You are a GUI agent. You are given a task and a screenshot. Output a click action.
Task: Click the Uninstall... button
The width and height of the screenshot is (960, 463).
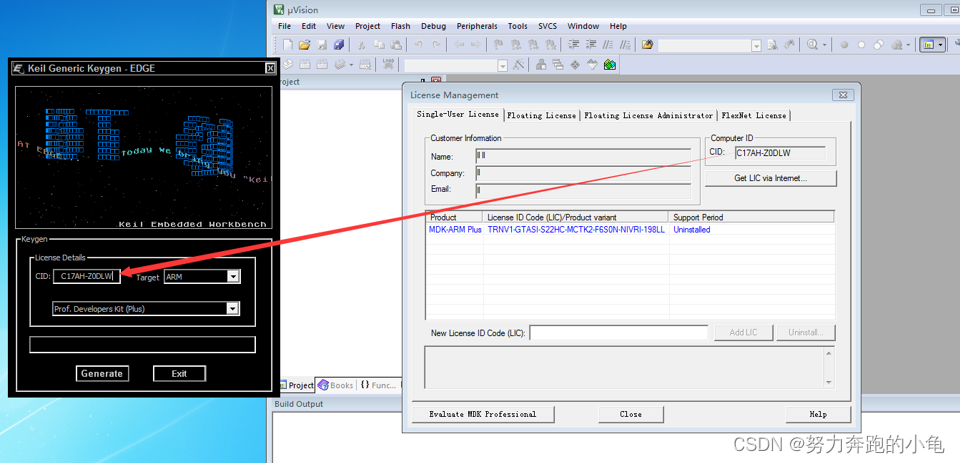click(x=806, y=333)
